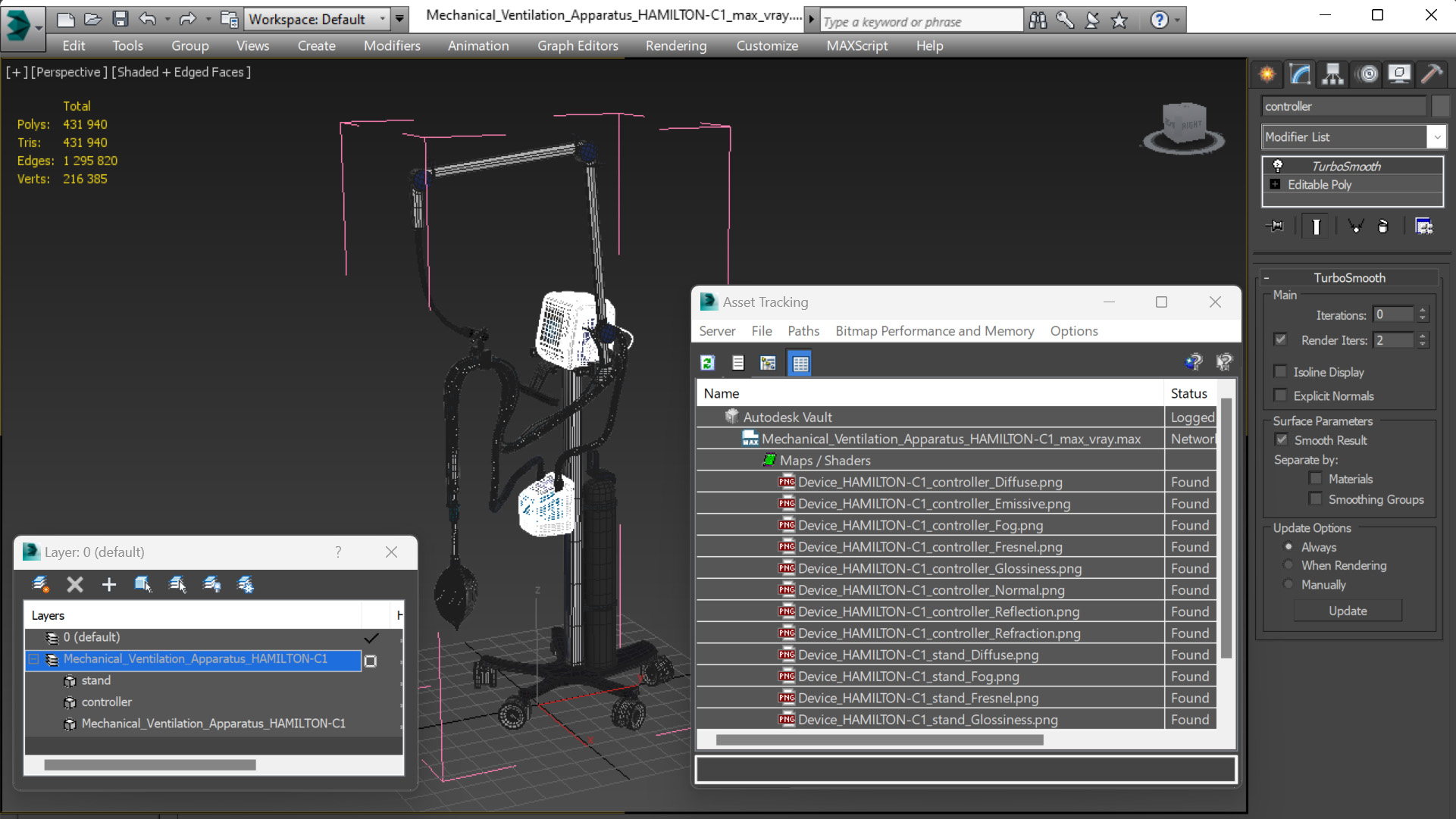This screenshot has width=1456, height=819.
Task: Undo the last action arrow
Action: (x=148, y=19)
